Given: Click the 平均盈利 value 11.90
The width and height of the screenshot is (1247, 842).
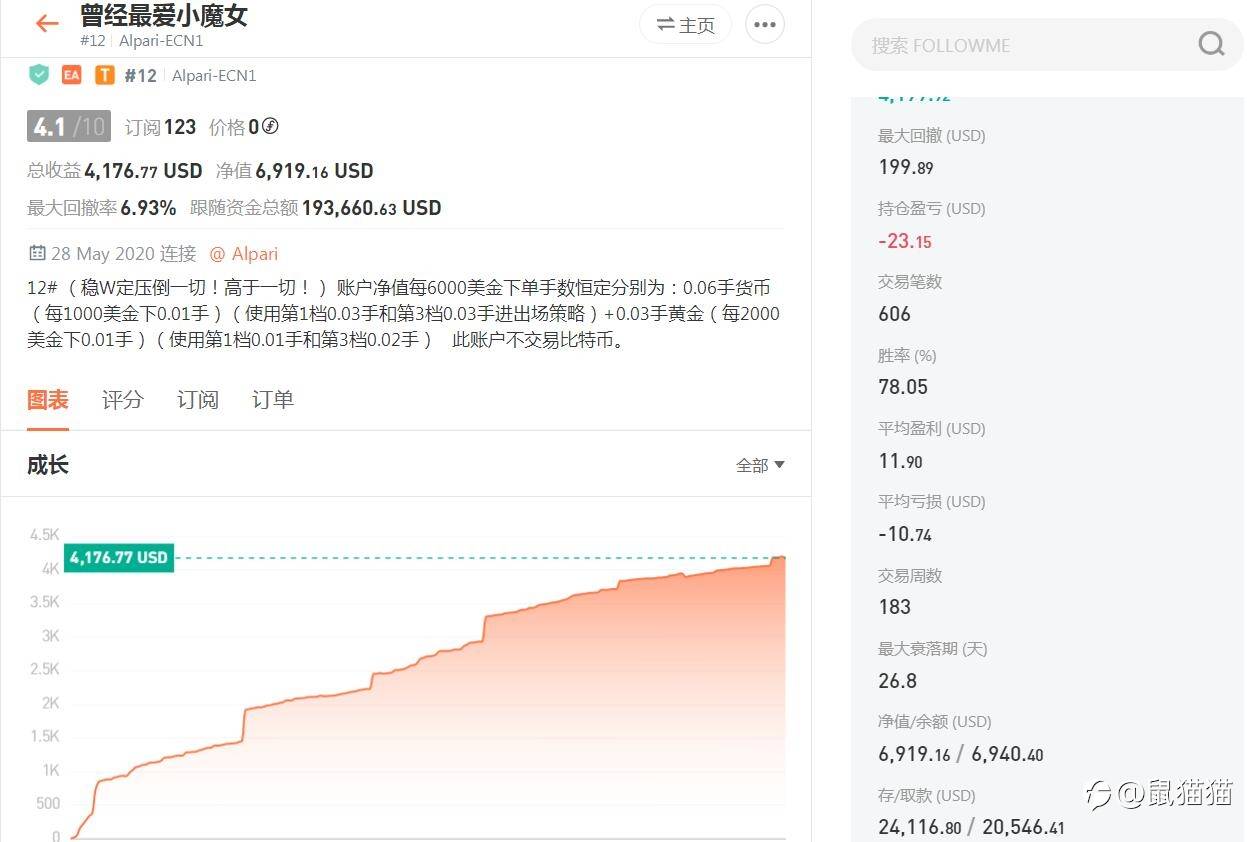Looking at the screenshot, I should click(900, 461).
